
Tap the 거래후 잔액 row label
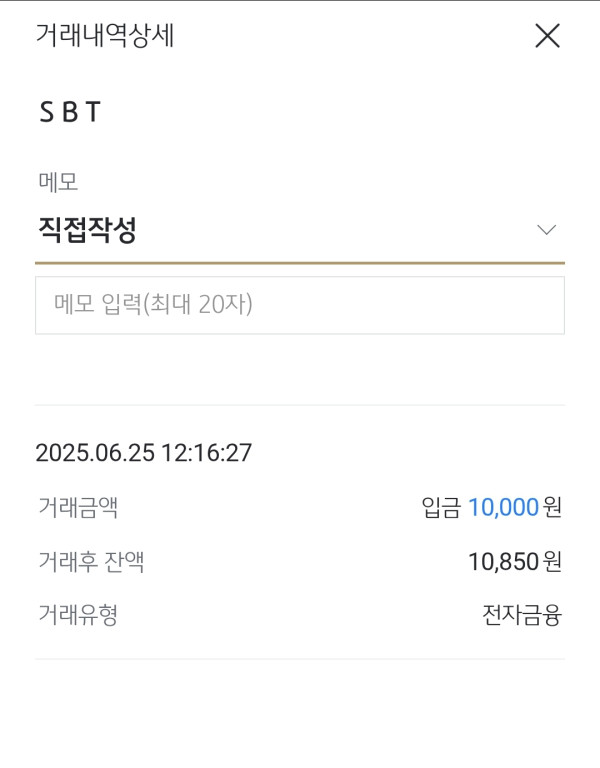coord(90,562)
